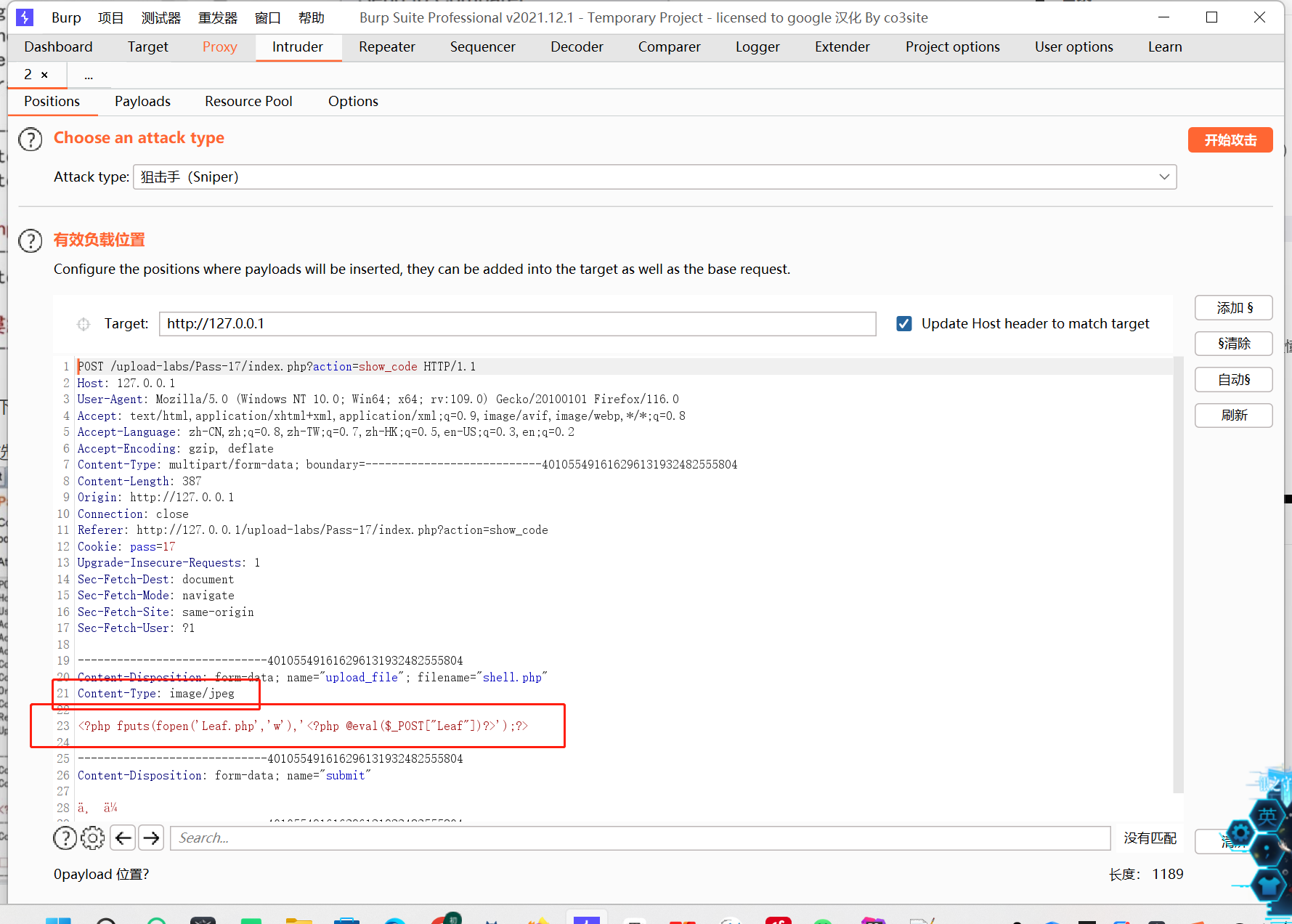Select the Options sub-tab

point(354,102)
